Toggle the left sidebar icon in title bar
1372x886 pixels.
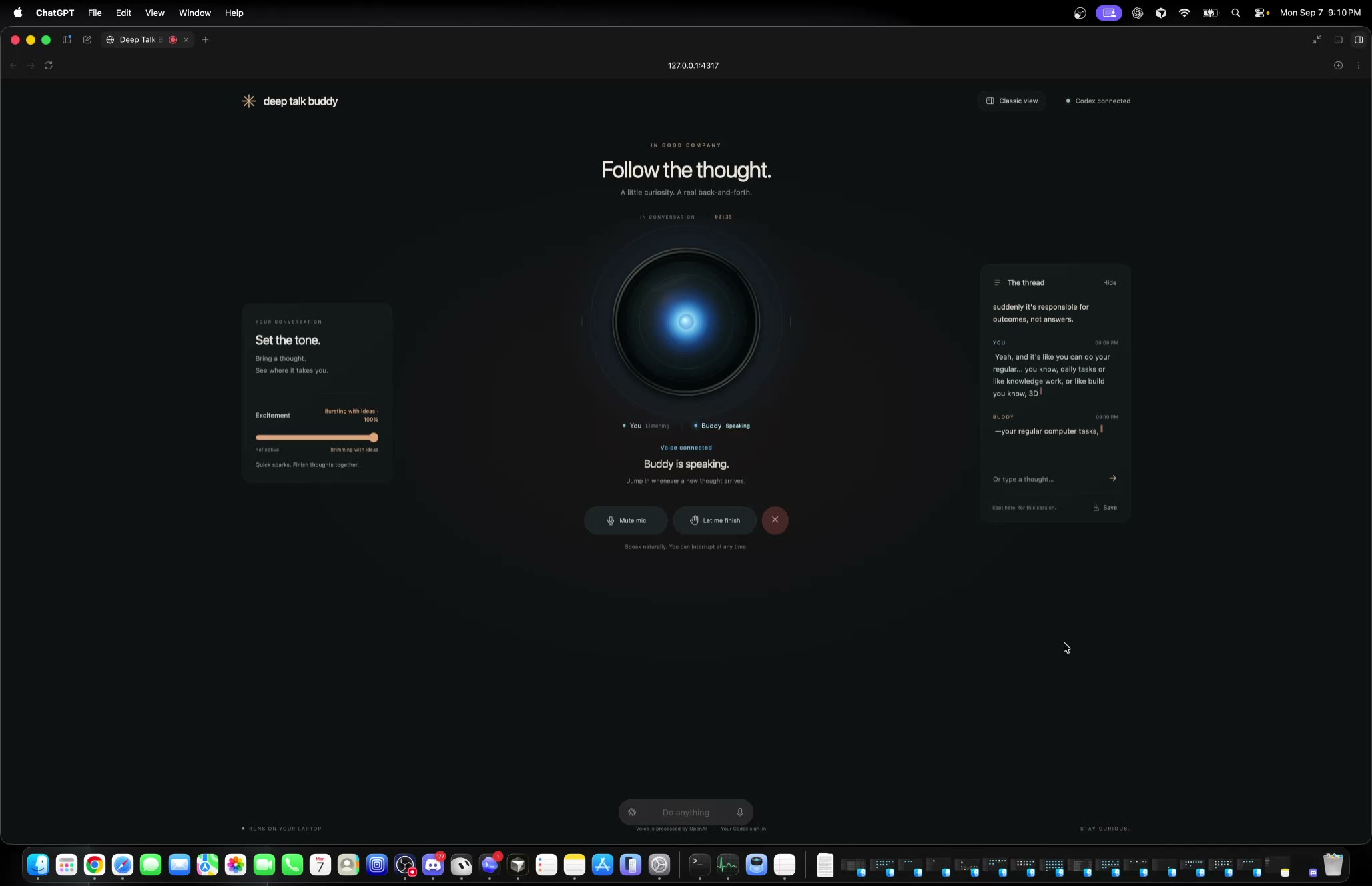click(x=67, y=40)
